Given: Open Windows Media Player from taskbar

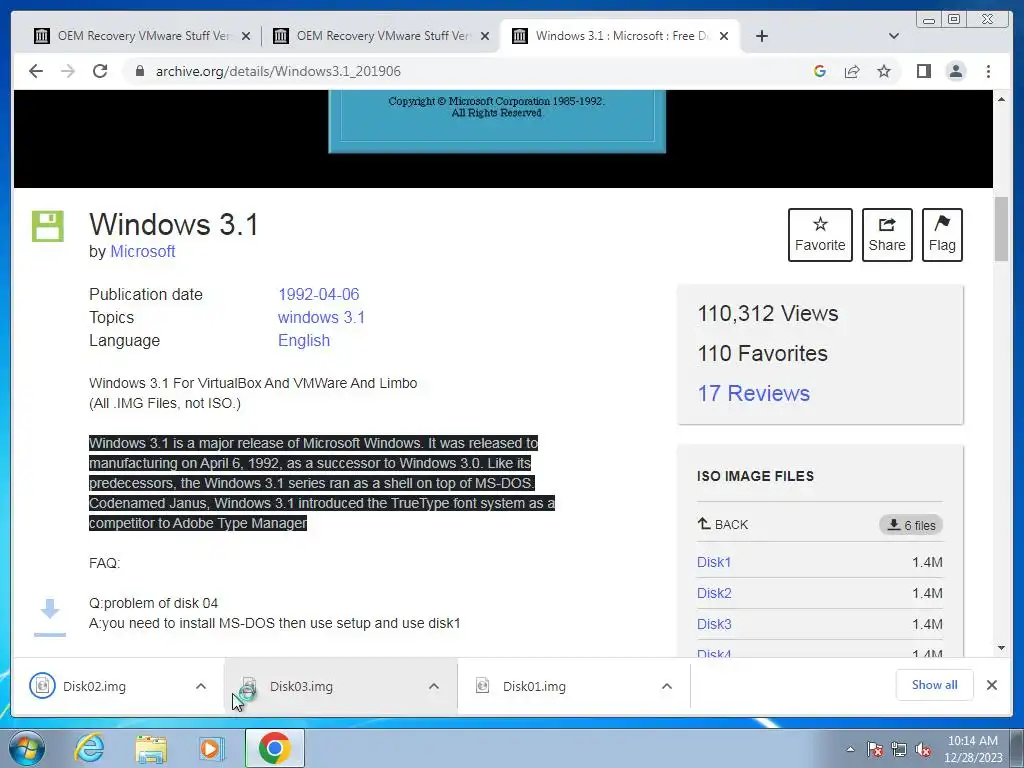Looking at the screenshot, I should 212,748.
